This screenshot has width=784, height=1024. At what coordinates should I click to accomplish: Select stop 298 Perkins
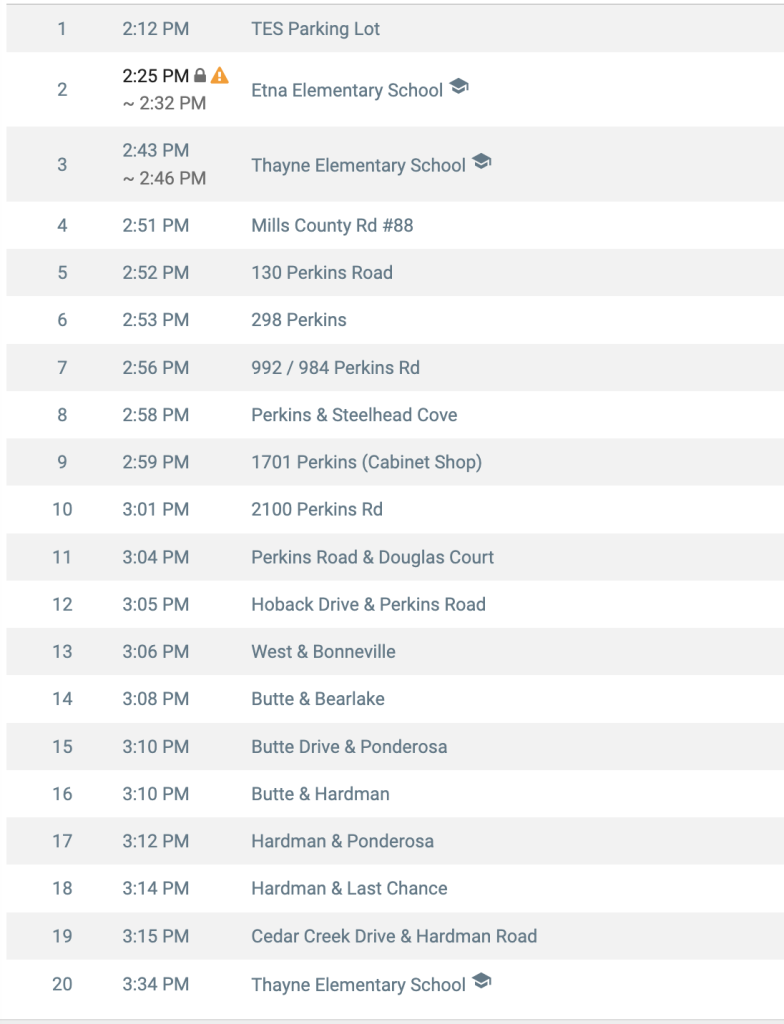click(x=395, y=320)
